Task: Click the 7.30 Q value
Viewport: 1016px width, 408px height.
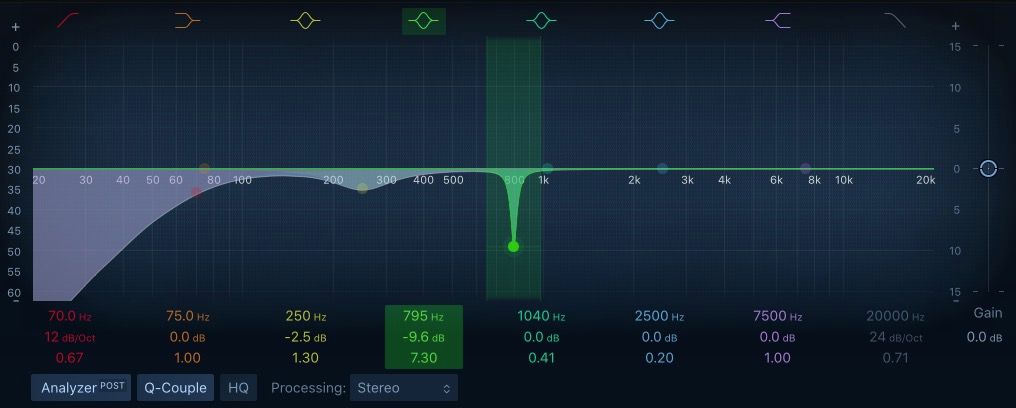Action: click(424, 358)
